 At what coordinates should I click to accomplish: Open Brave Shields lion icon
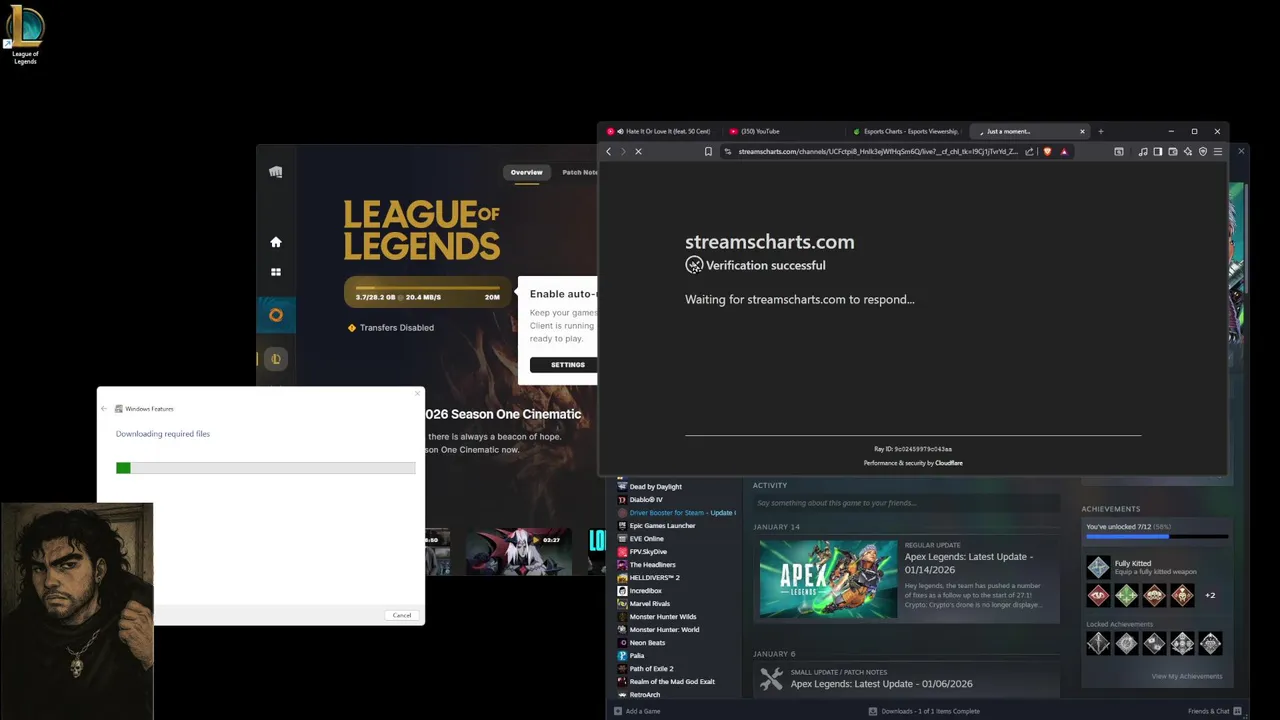1047,152
